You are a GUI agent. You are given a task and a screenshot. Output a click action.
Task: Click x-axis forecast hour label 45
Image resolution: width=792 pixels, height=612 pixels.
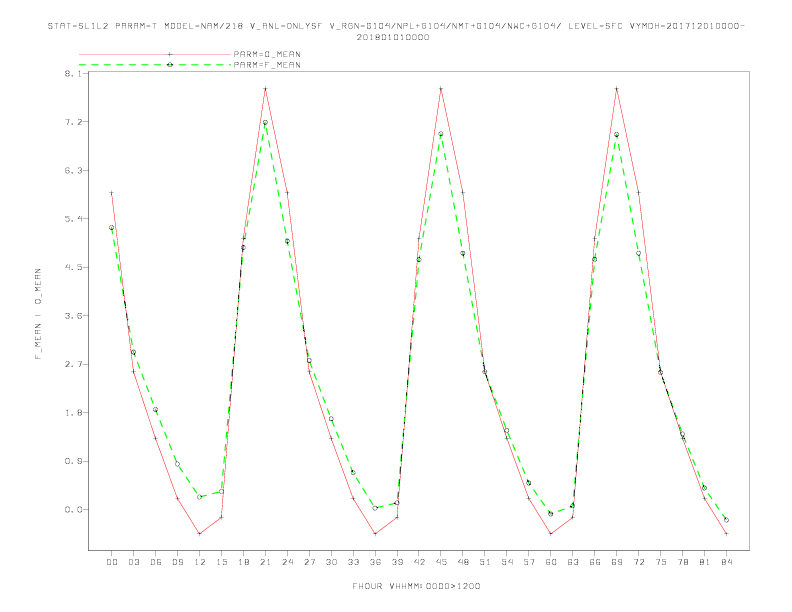tap(441, 562)
